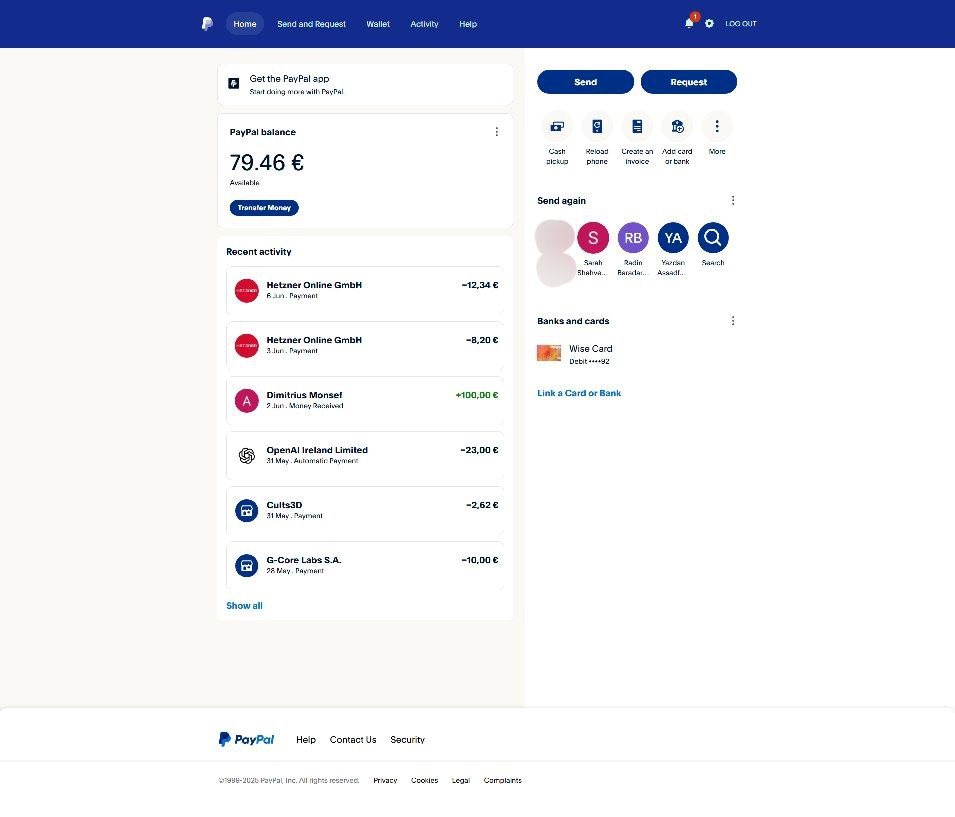Open account settings gear

(x=709, y=24)
